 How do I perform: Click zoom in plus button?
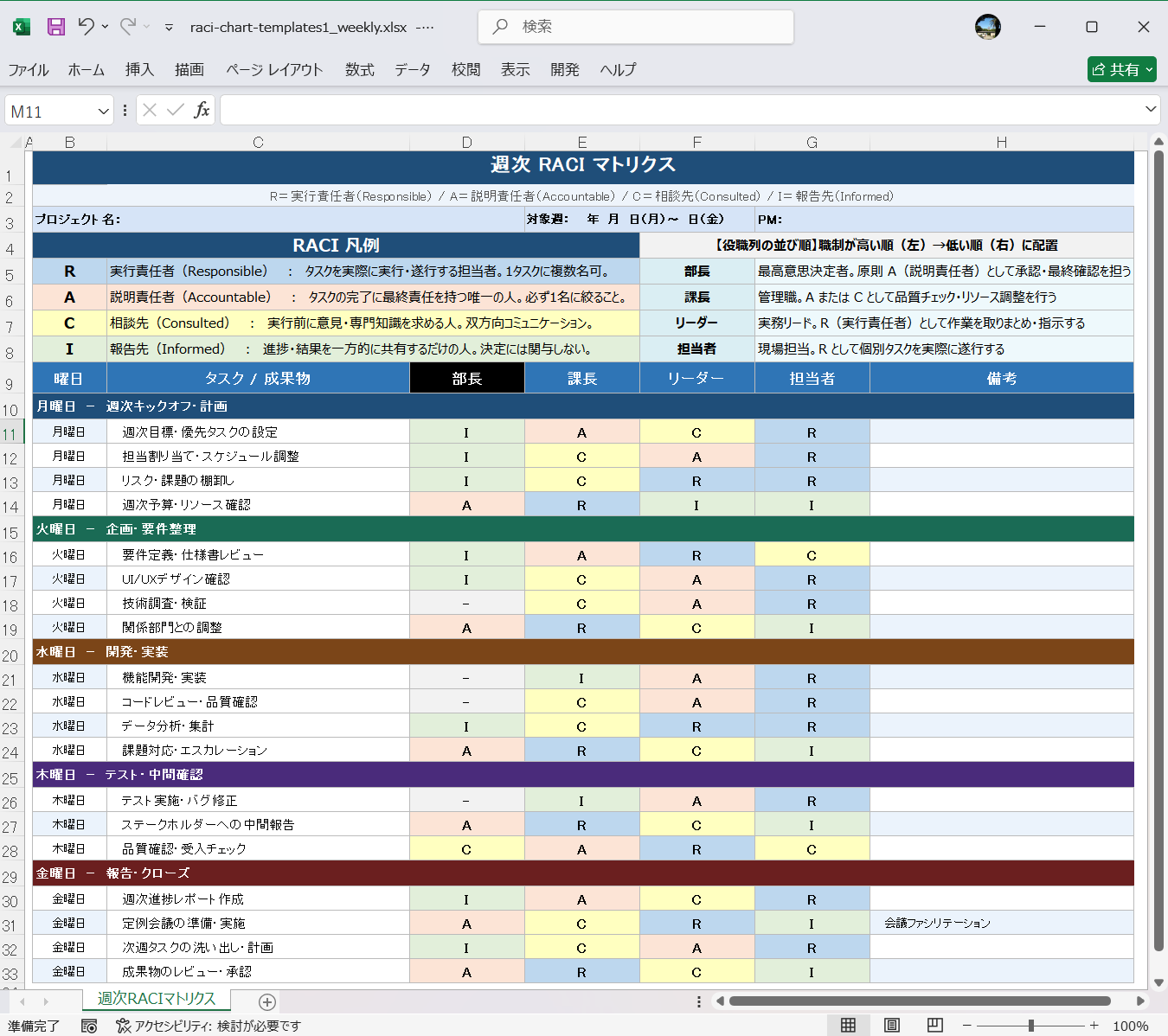click(1094, 1026)
